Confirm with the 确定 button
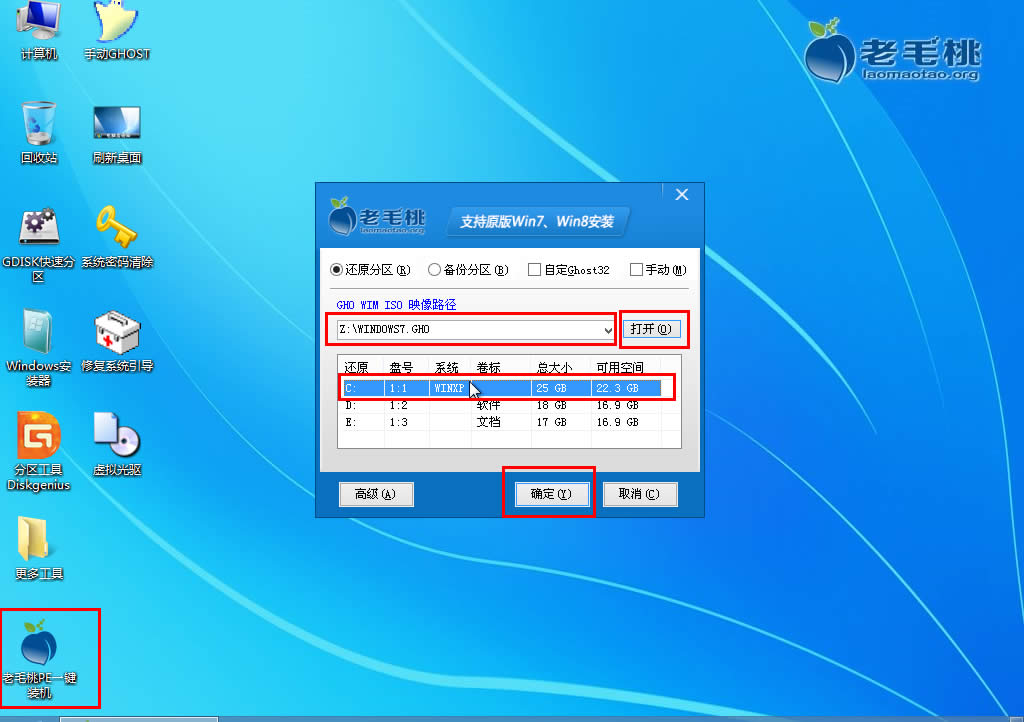This screenshot has height=722, width=1024. pos(548,492)
